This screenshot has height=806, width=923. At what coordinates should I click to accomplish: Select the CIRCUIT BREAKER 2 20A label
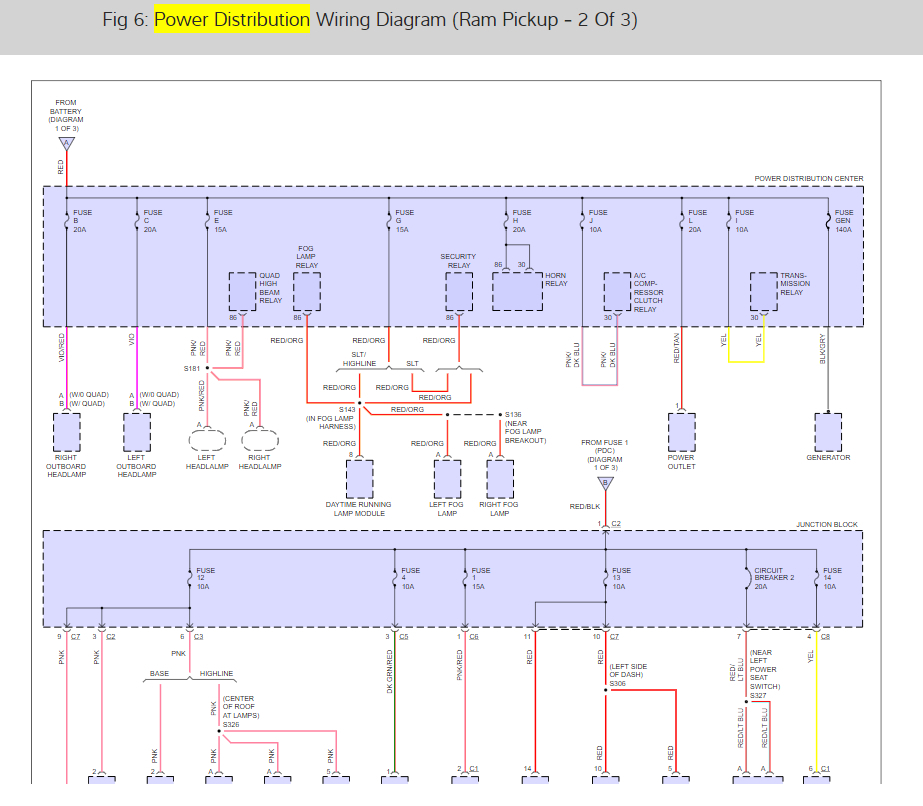click(774, 579)
